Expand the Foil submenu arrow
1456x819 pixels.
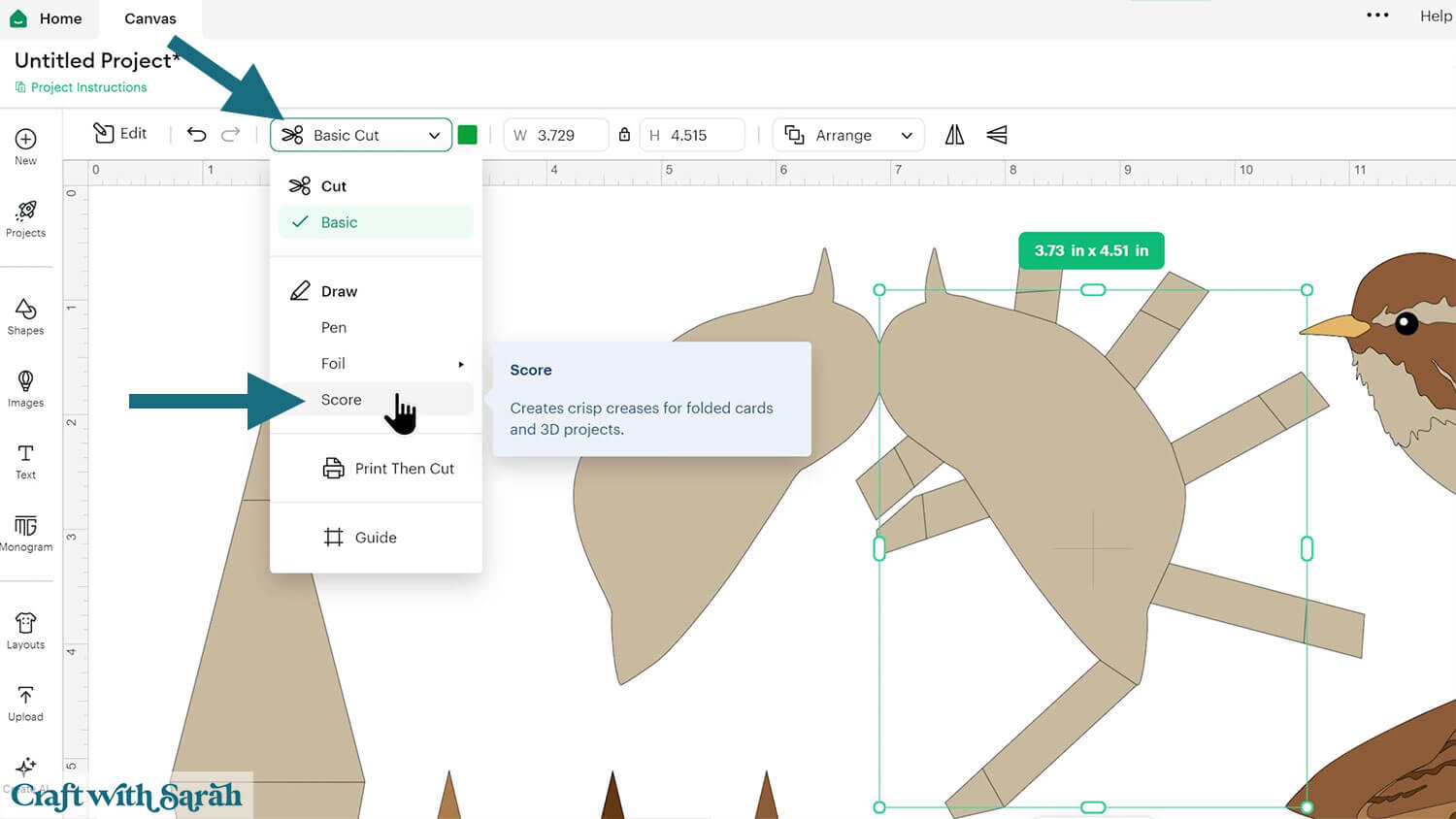461,364
